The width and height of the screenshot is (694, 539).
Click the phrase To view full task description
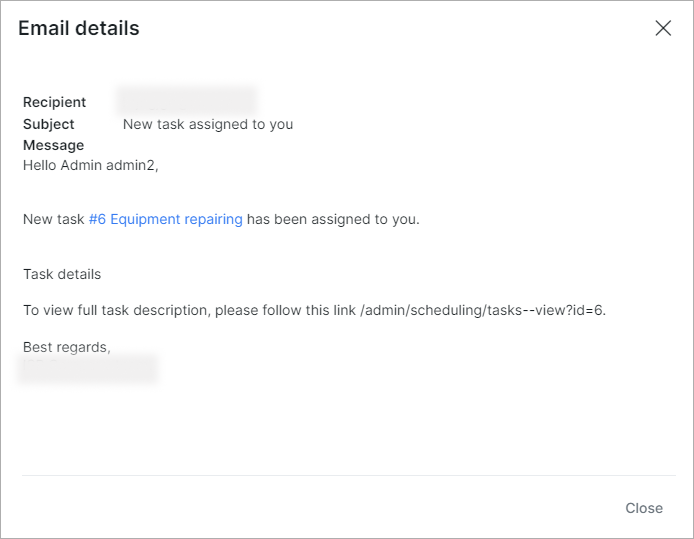(x=116, y=310)
